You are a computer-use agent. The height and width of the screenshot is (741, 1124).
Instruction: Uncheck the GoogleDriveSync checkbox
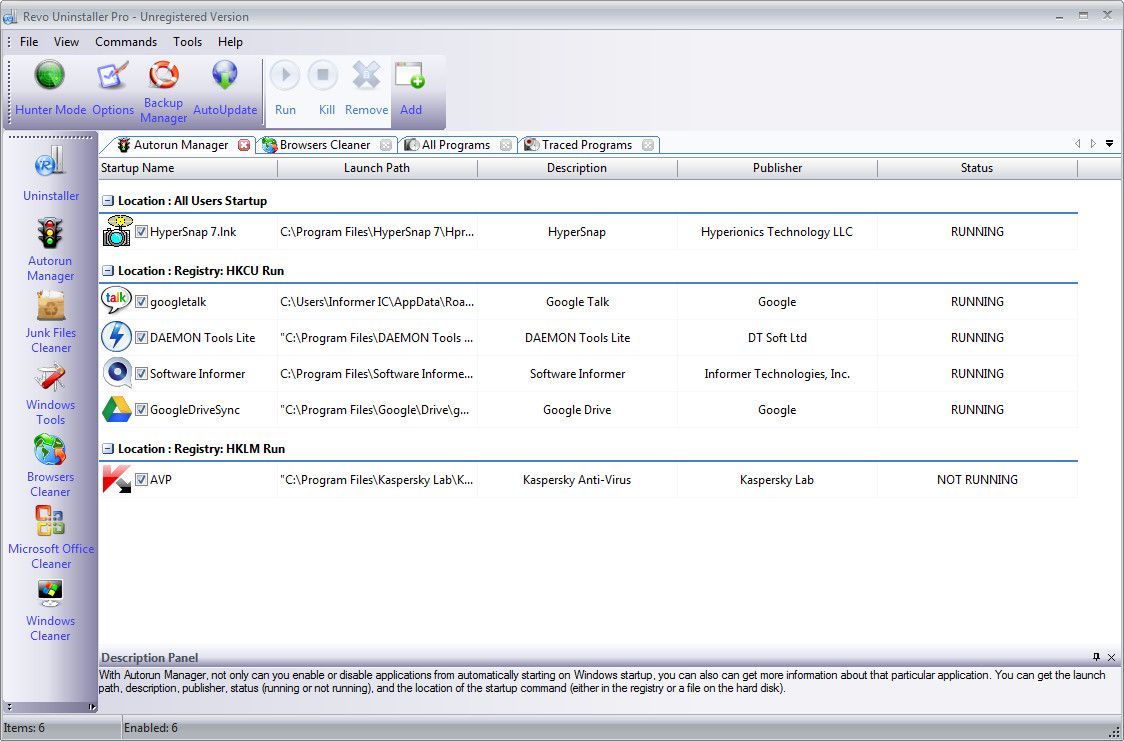pos(142,409)
